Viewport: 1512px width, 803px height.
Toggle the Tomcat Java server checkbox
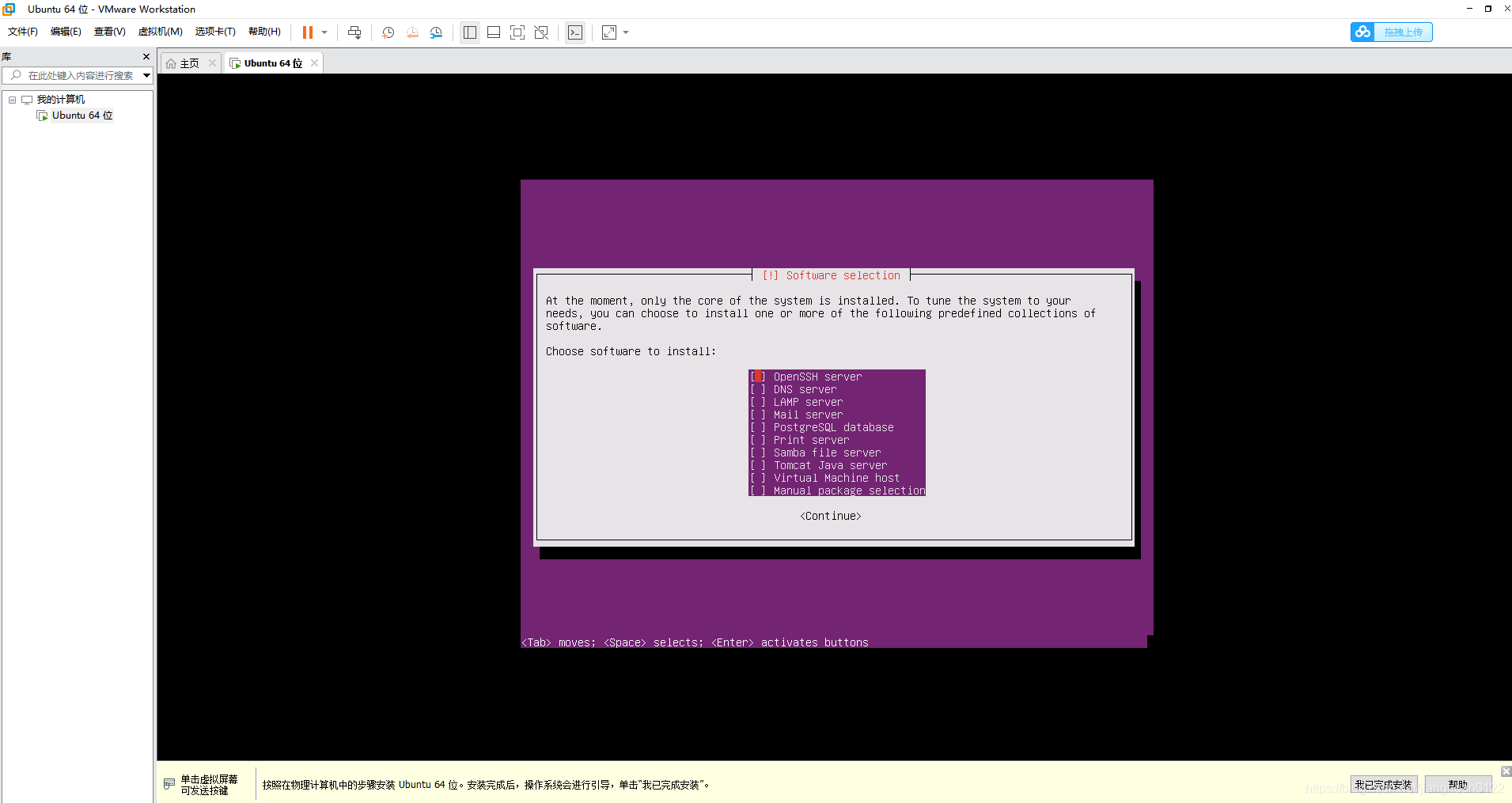758,465
